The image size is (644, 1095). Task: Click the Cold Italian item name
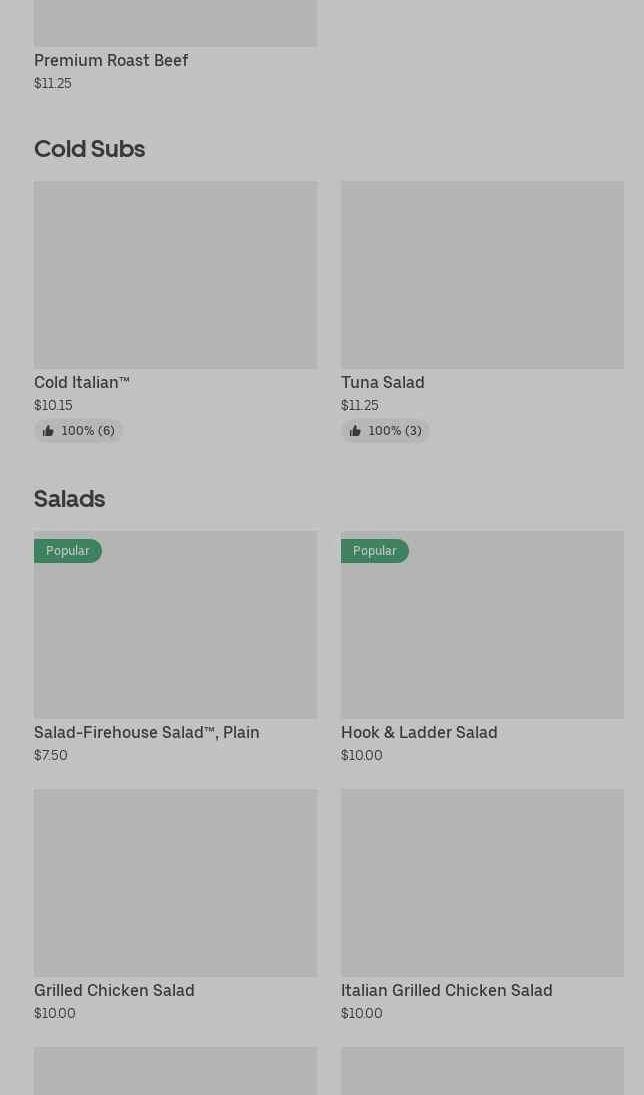pyautogui.click(x=82, y=382)
